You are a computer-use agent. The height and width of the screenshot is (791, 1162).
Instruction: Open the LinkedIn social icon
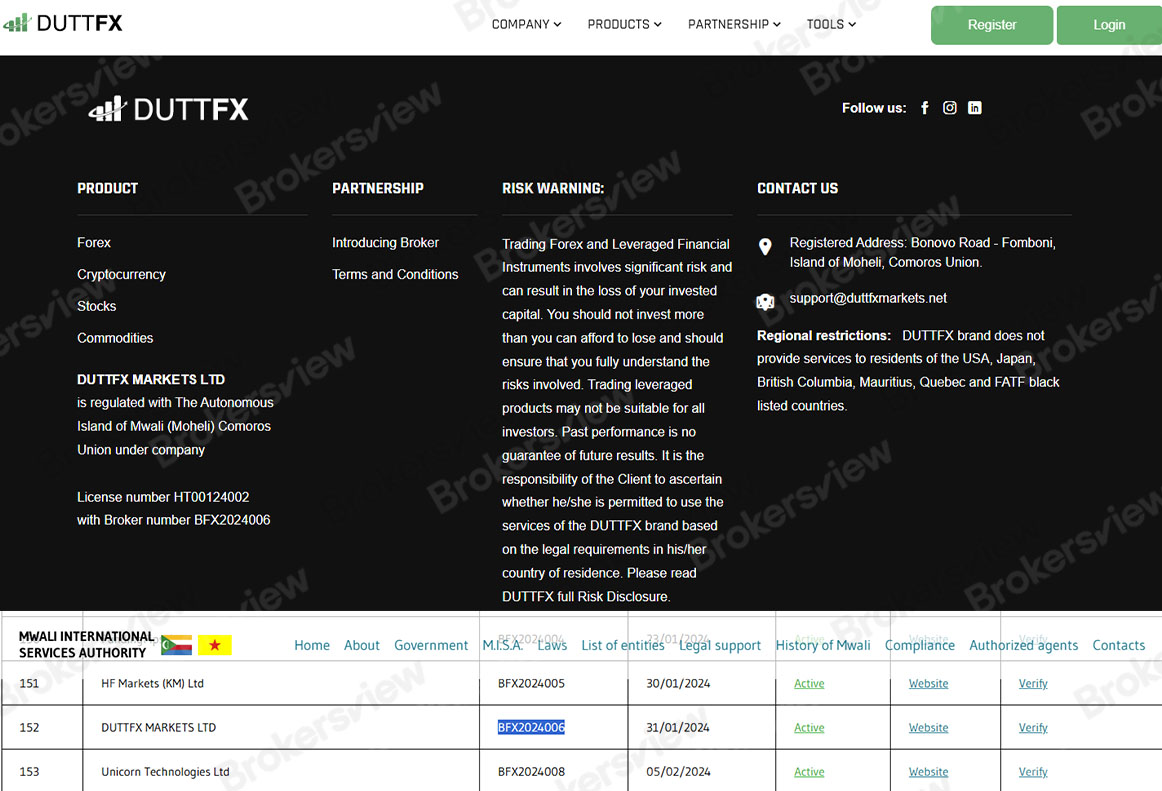(x=975, y=108)
